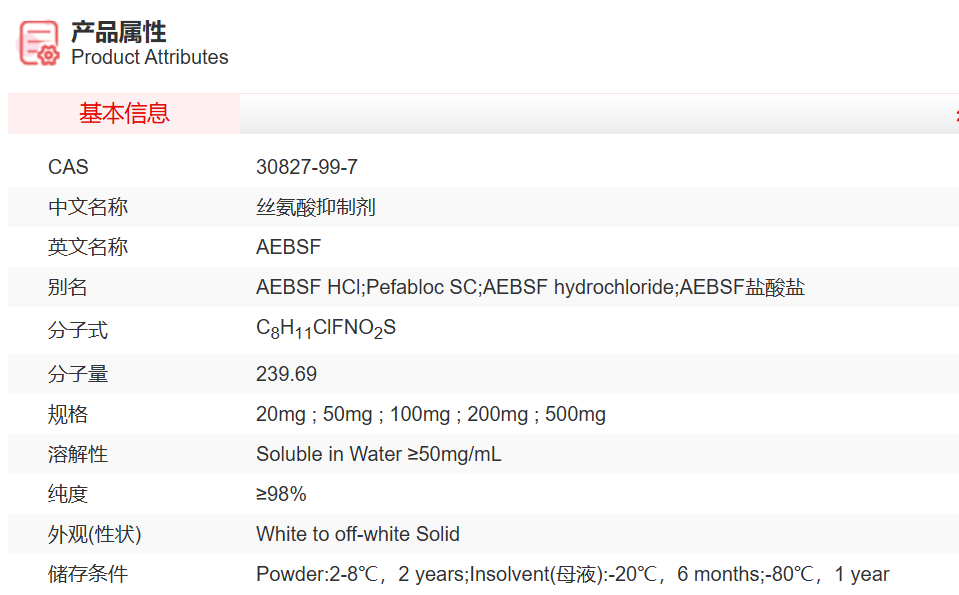
Task: Click the 溶解性 row label
Action: tap(78, 454)
